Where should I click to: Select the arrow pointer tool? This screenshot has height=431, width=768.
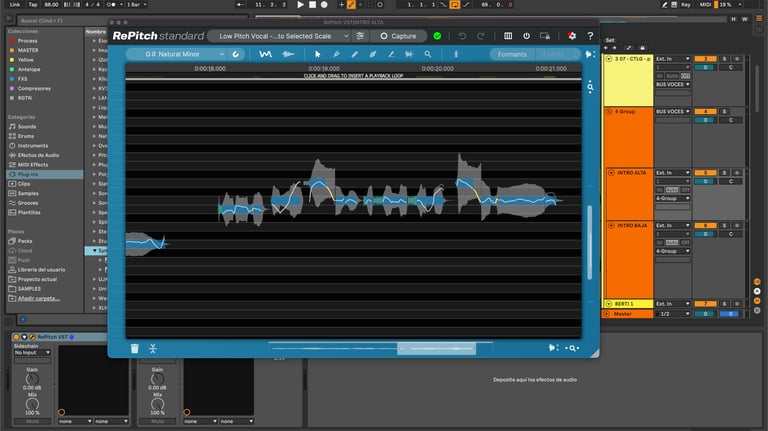pos(318,54)
